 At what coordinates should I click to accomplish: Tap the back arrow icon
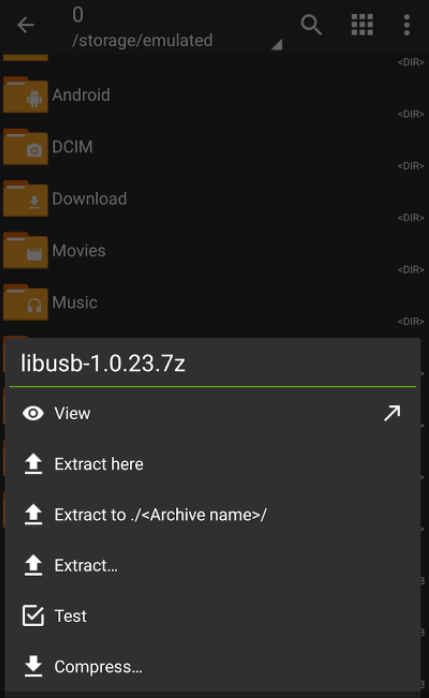point(25,25)
